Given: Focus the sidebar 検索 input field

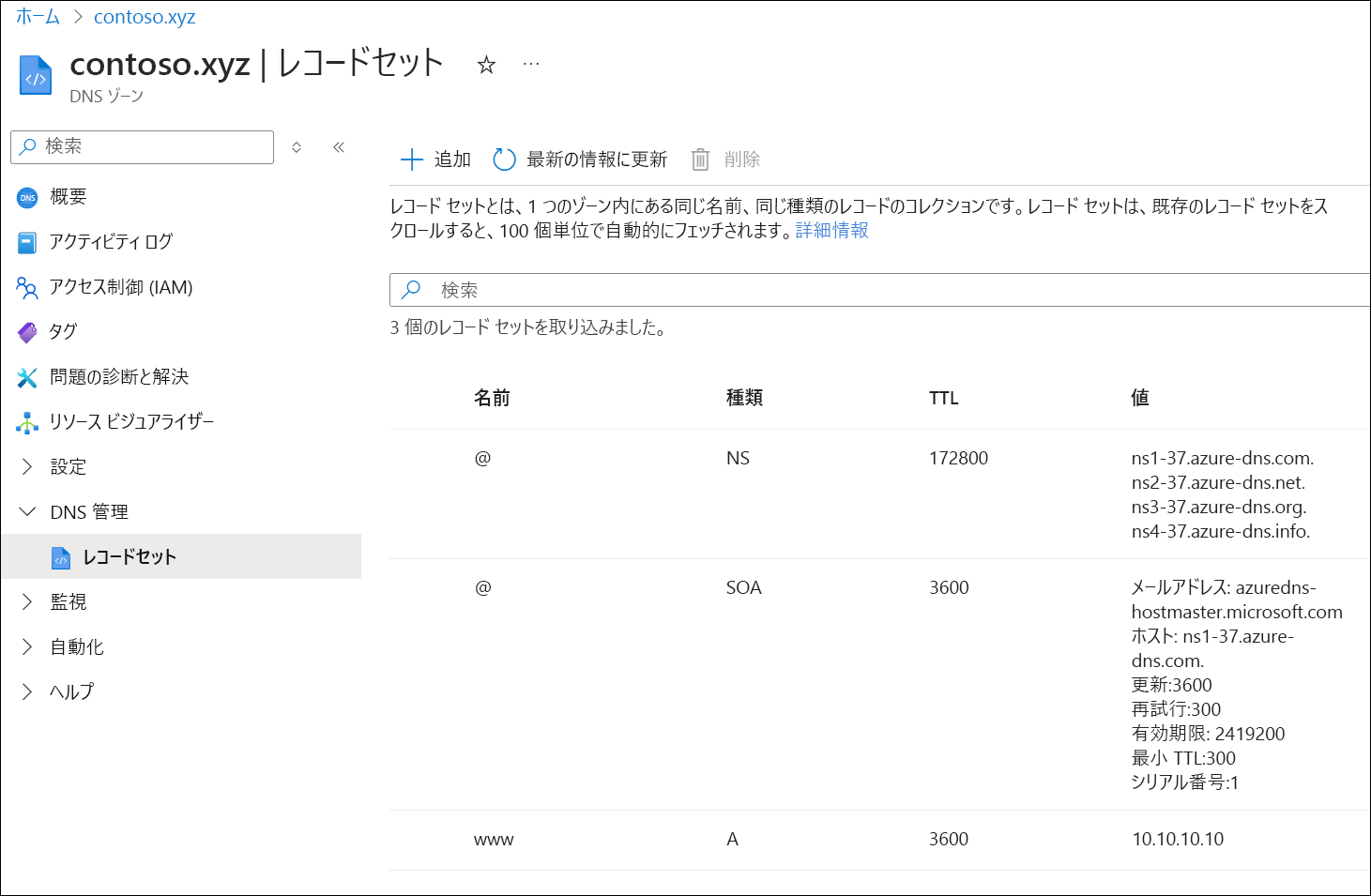Looking at the screenshot, I should [x=143, y=147].
